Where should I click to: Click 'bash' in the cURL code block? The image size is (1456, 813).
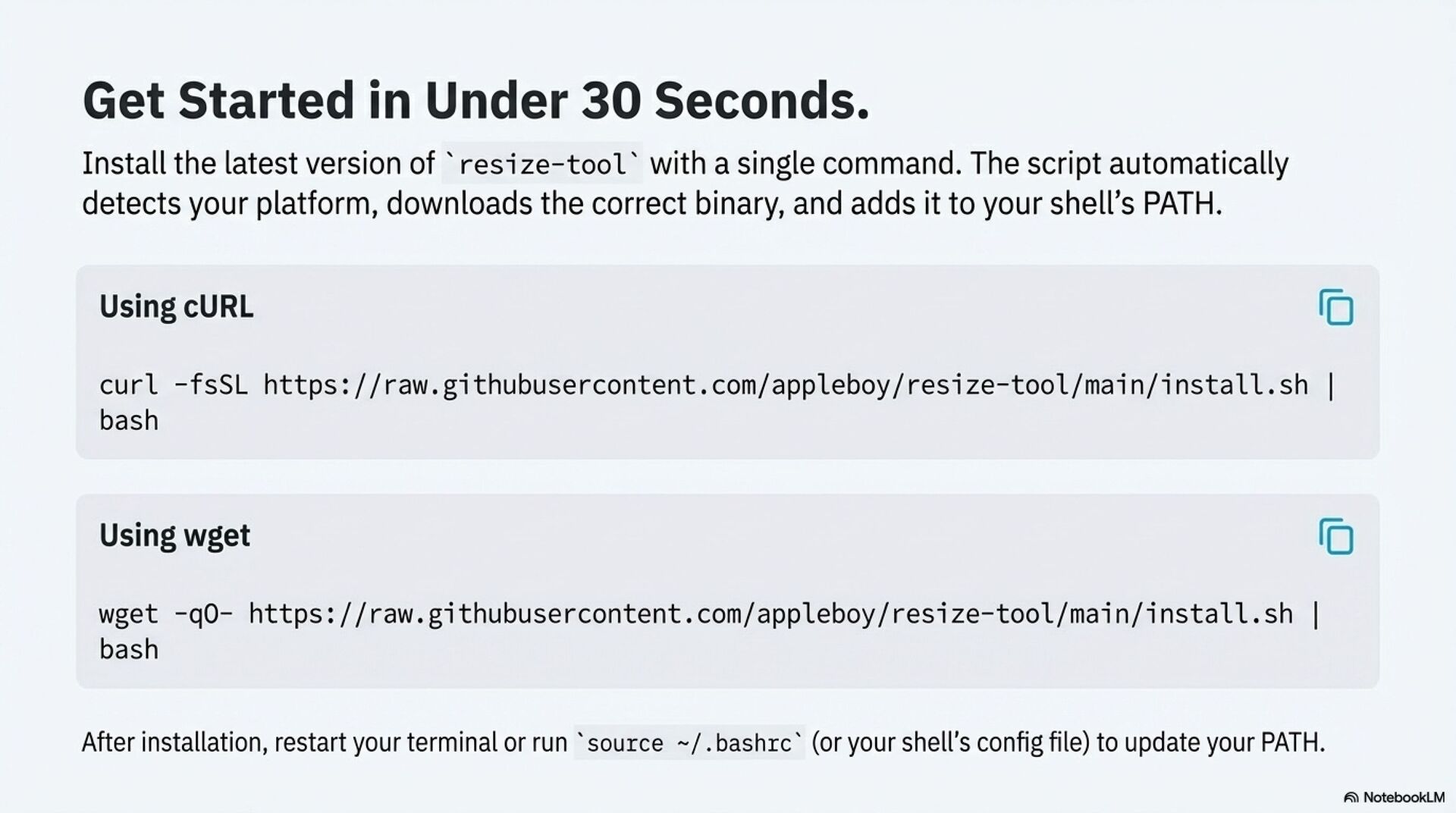pos(129,421)
